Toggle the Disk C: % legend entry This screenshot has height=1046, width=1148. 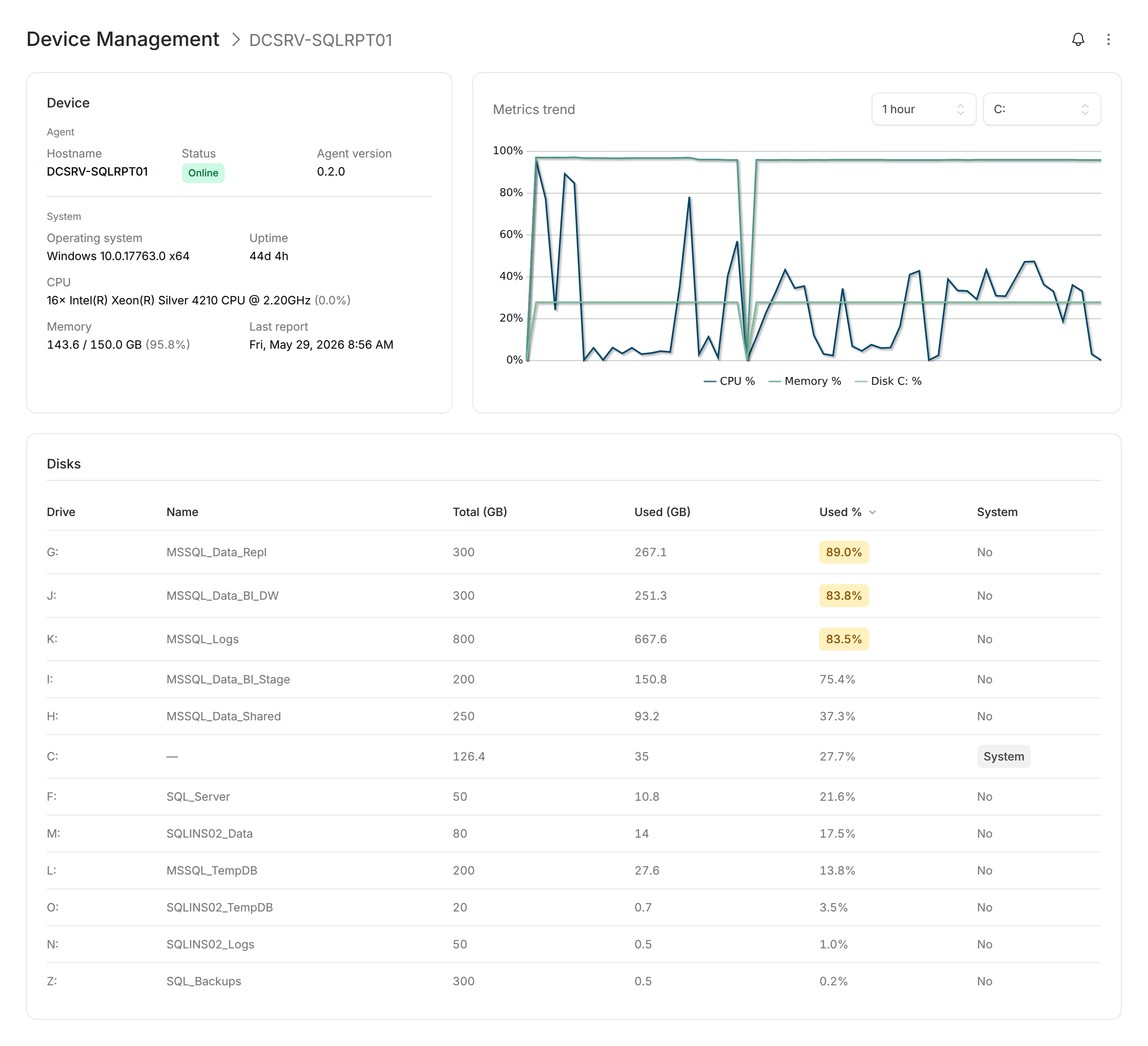tap(888, 381)
